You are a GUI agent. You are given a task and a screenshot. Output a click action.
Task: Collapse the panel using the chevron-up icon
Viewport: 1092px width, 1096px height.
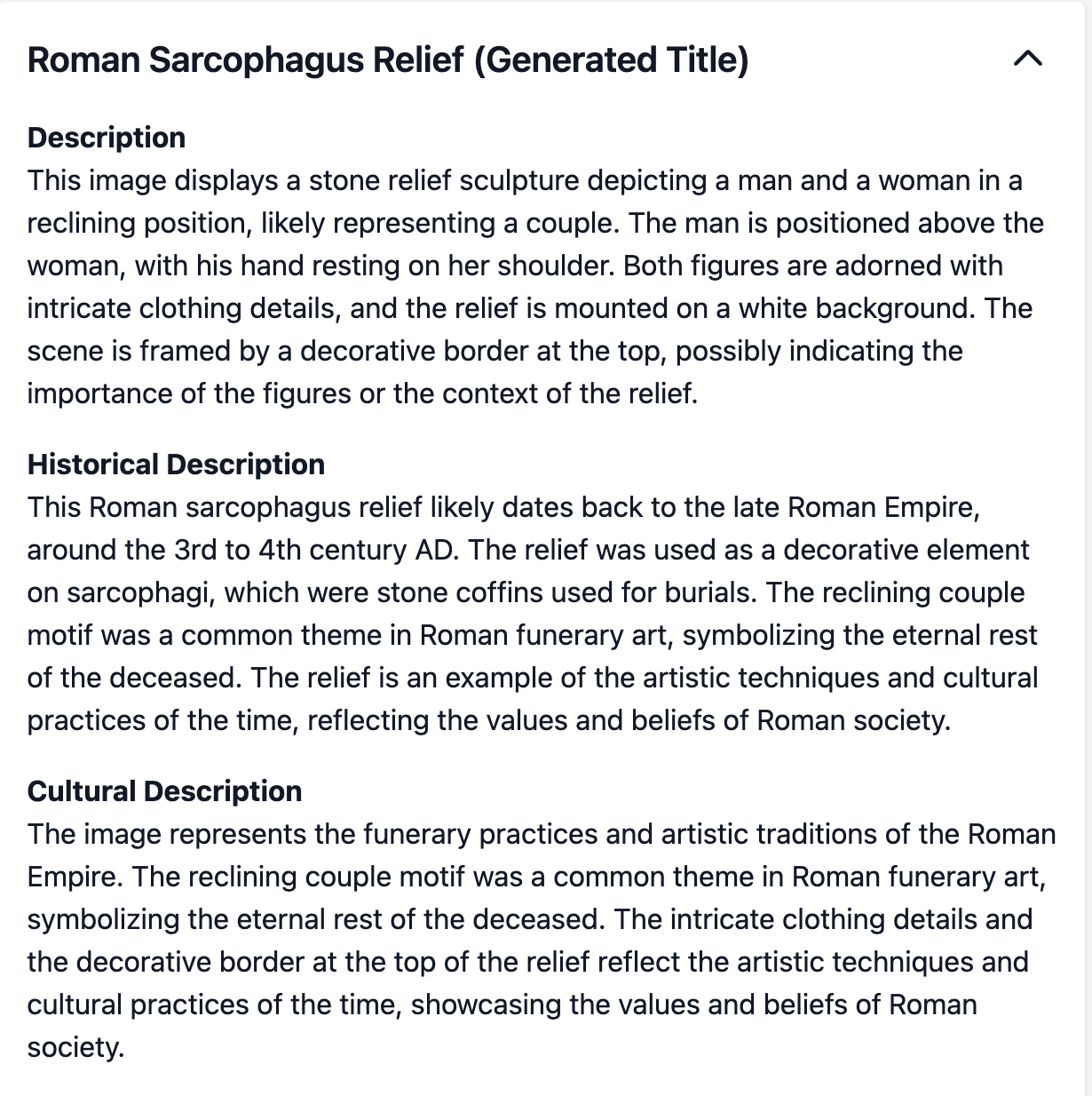(x=1027, y=60)
